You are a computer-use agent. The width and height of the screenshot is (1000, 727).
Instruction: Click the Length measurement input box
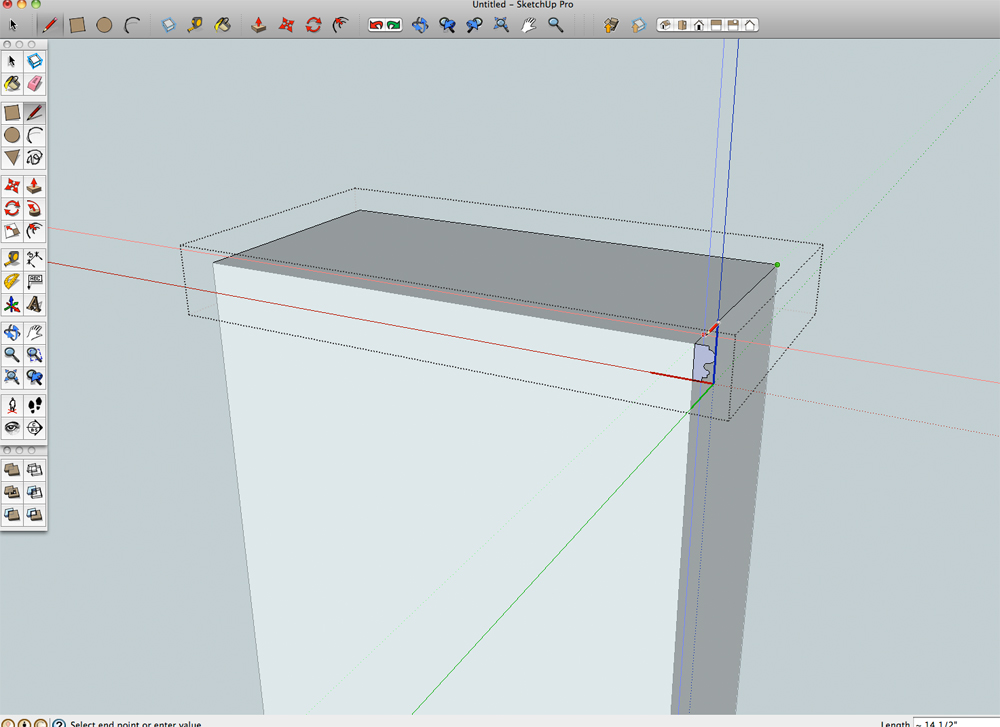955,722
